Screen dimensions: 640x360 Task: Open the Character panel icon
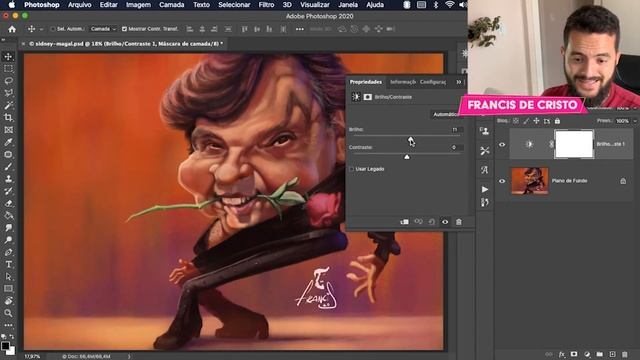pyautogui.click(x=484, y=170)
